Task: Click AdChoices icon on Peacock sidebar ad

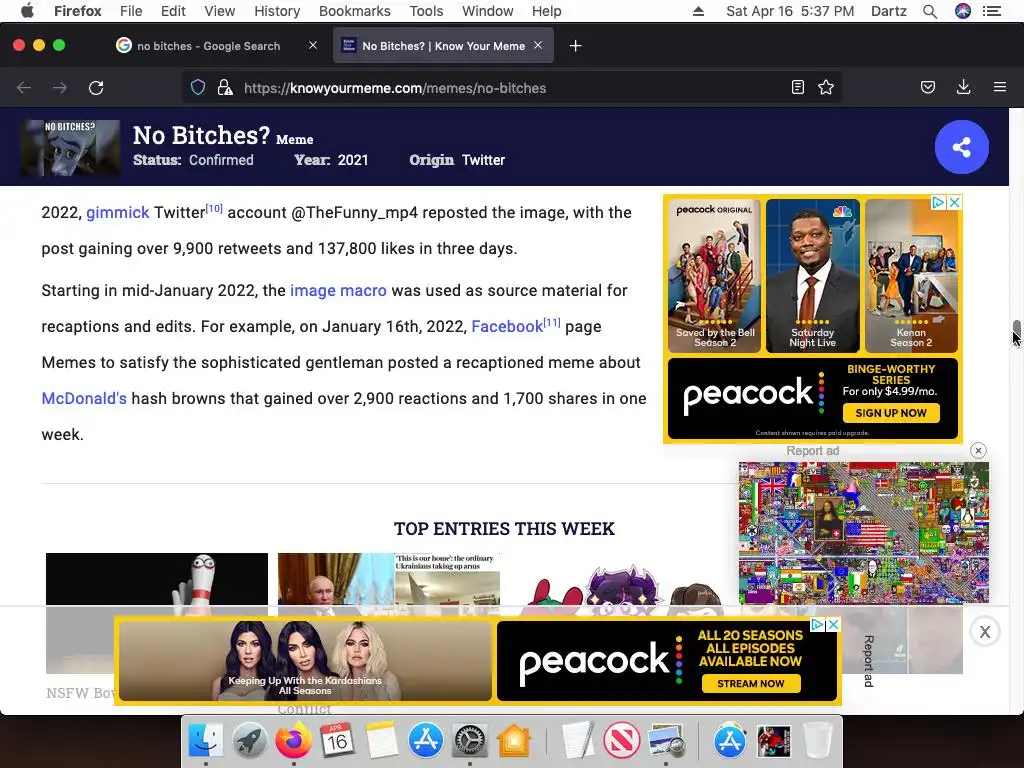Action: 938,202
